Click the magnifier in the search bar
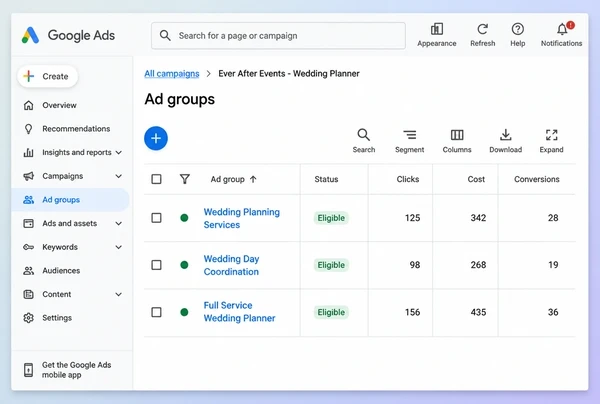 click(165, 36)
